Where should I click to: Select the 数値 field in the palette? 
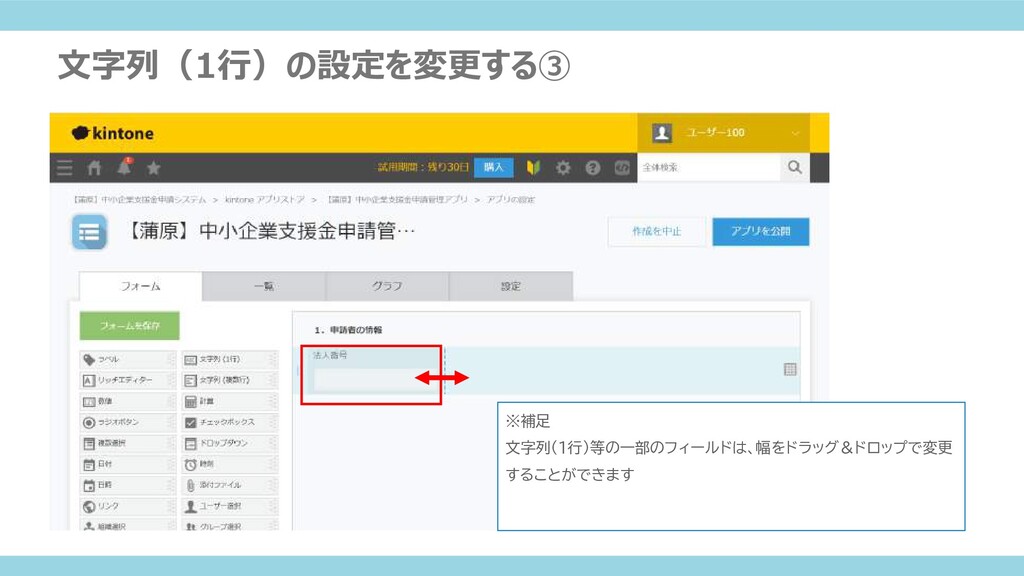pos(127,401)
